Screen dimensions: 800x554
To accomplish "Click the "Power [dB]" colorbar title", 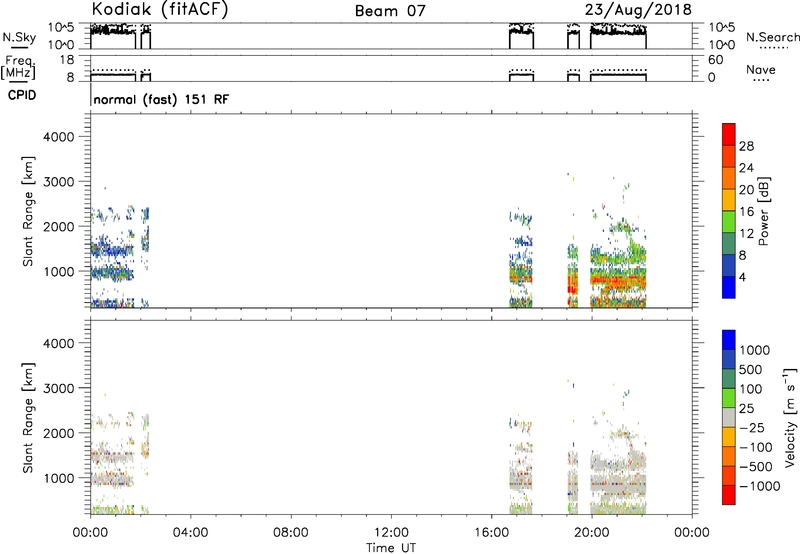I will pos(763,211).
